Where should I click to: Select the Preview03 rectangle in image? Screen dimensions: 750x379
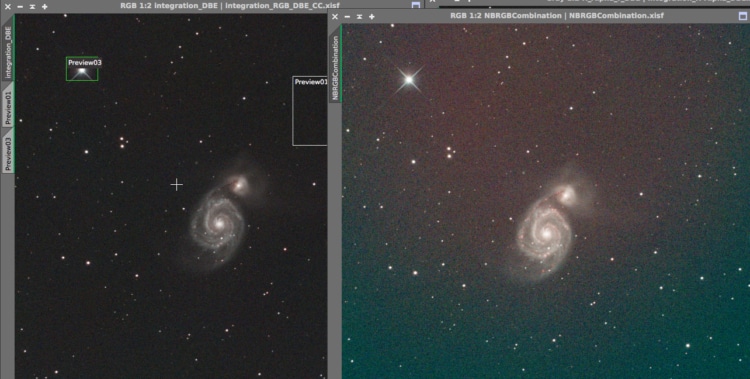(x=82, y=69)
